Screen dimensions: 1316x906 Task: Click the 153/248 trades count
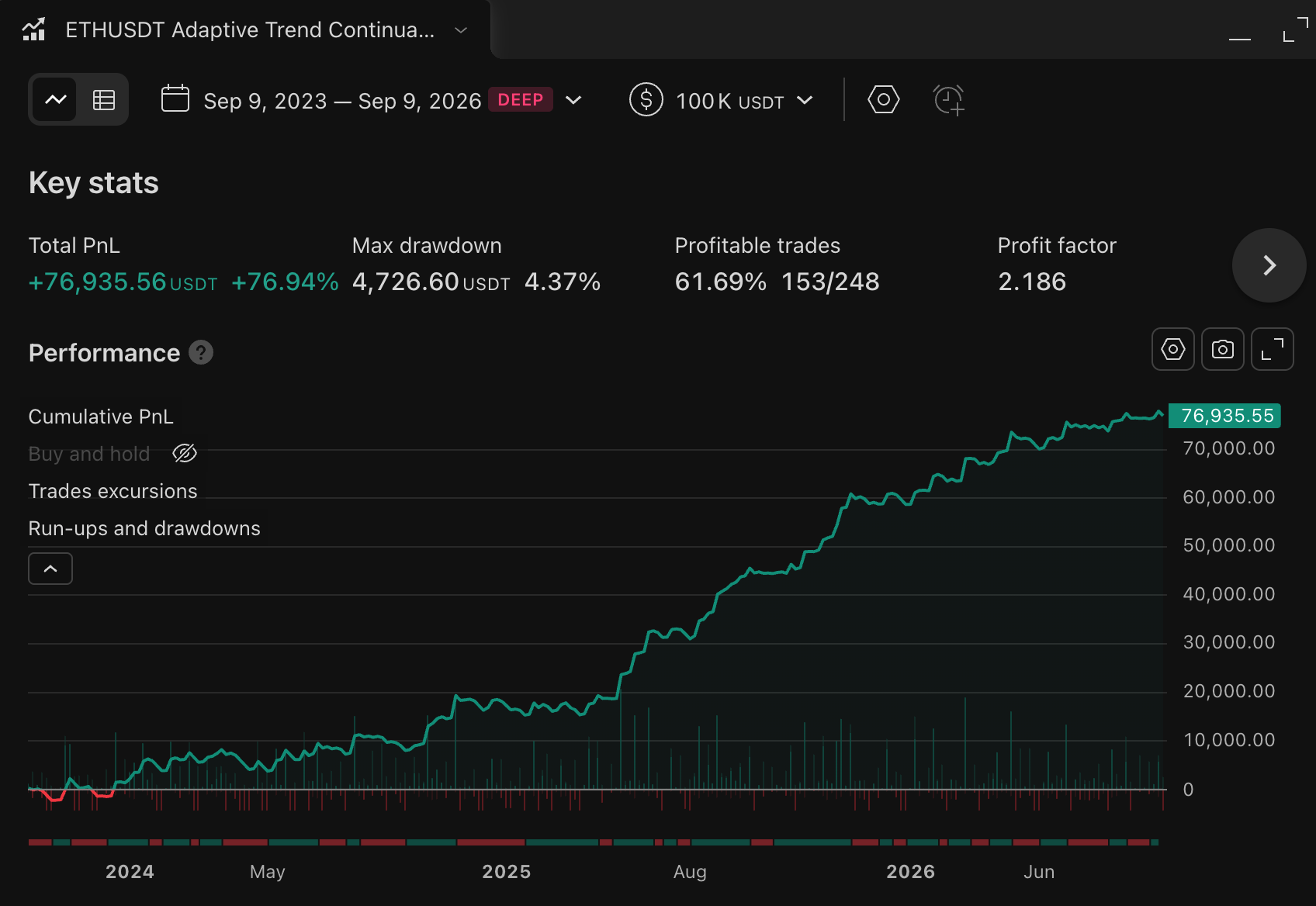click(830, 282)
